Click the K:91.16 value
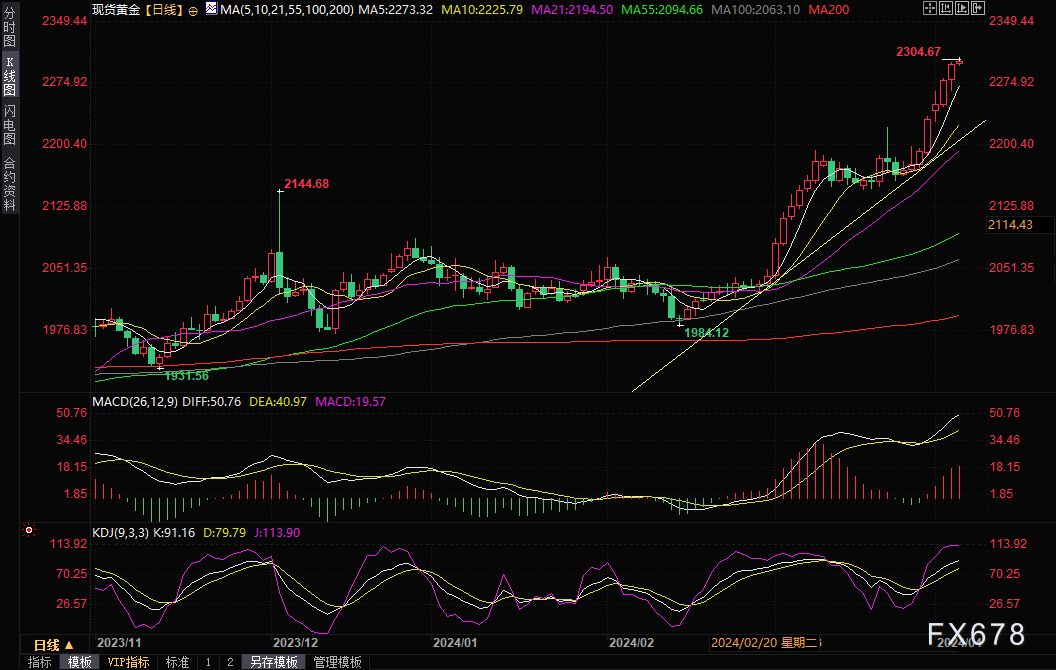1056x670 pixels. coord(174,533)
